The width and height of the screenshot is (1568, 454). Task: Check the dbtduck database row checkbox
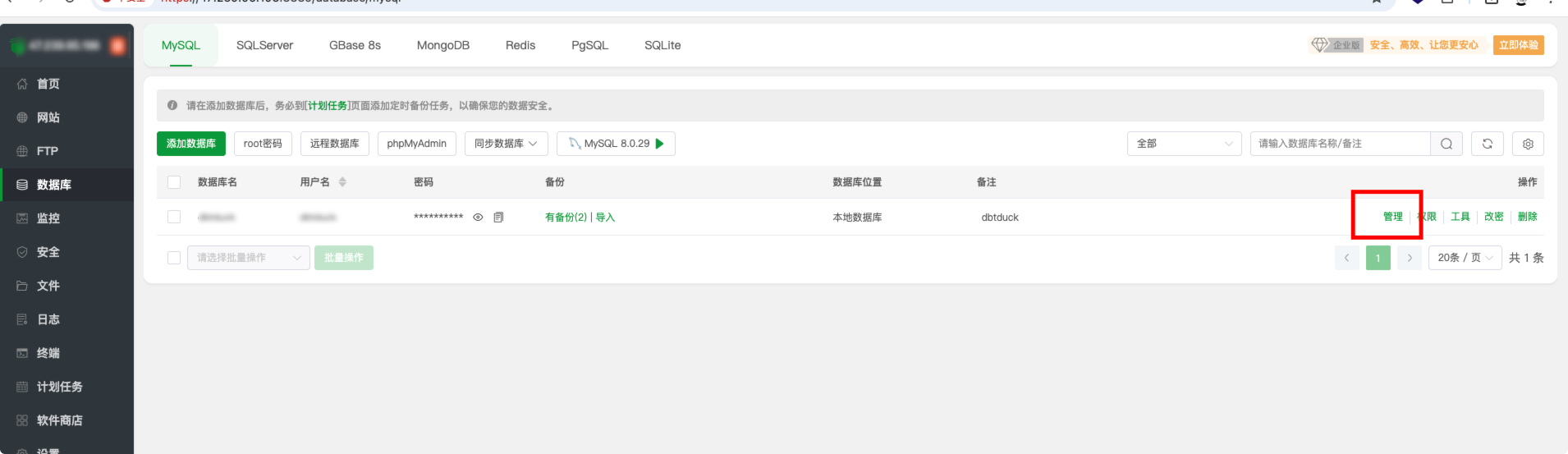click(x=174, y=217)
